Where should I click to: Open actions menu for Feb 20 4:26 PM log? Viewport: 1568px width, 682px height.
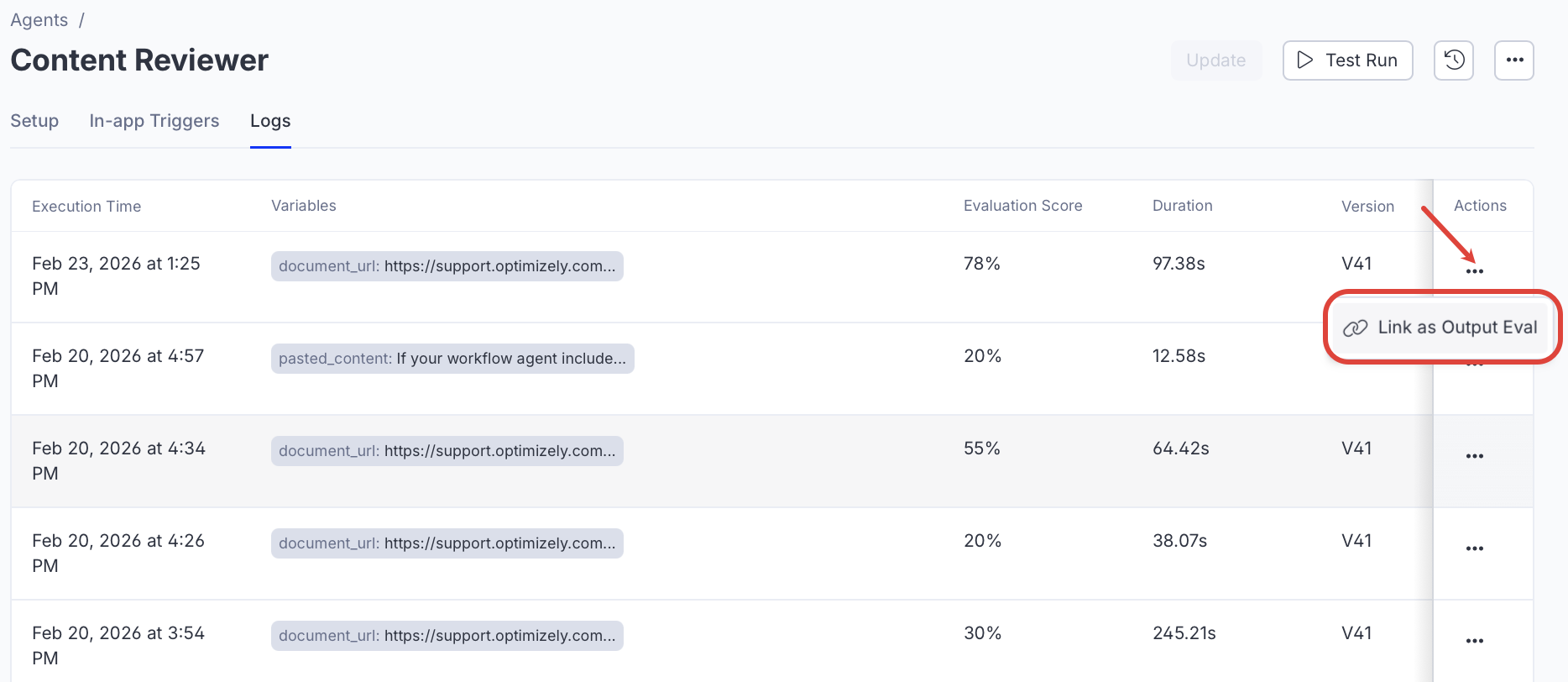tap(1474, 548)
